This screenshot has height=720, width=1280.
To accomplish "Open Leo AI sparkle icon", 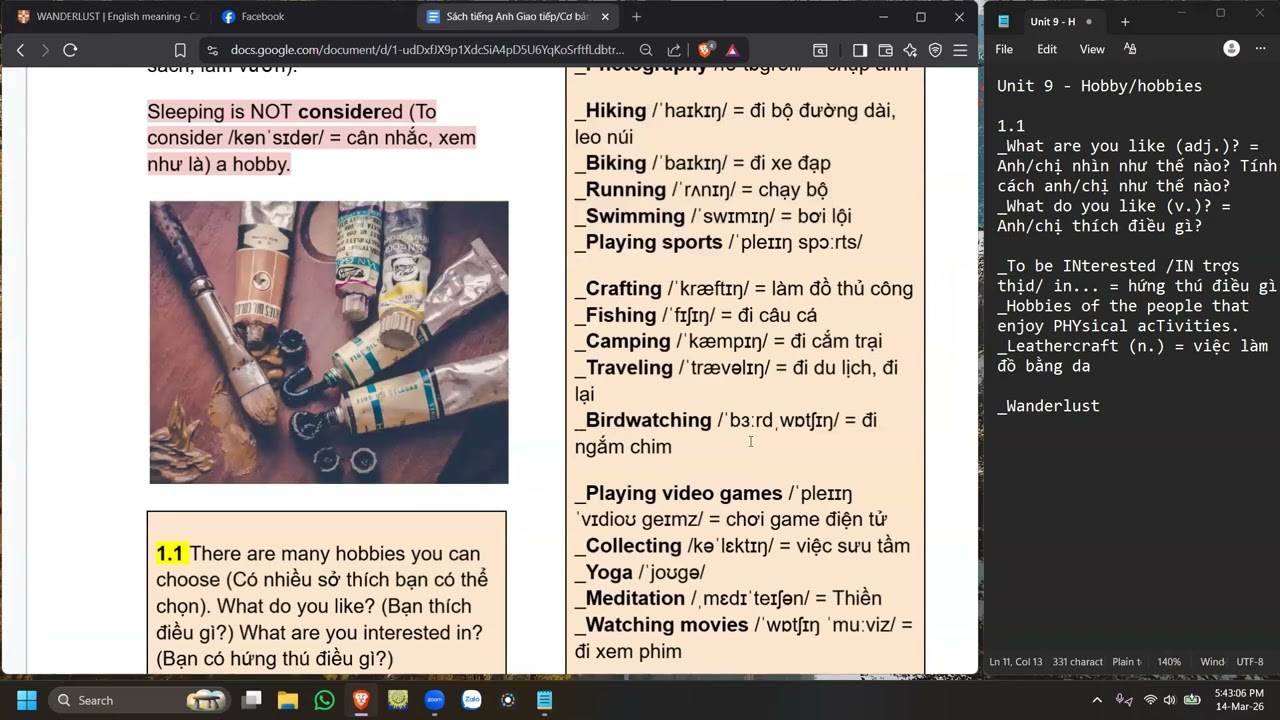I will point(910,50).
